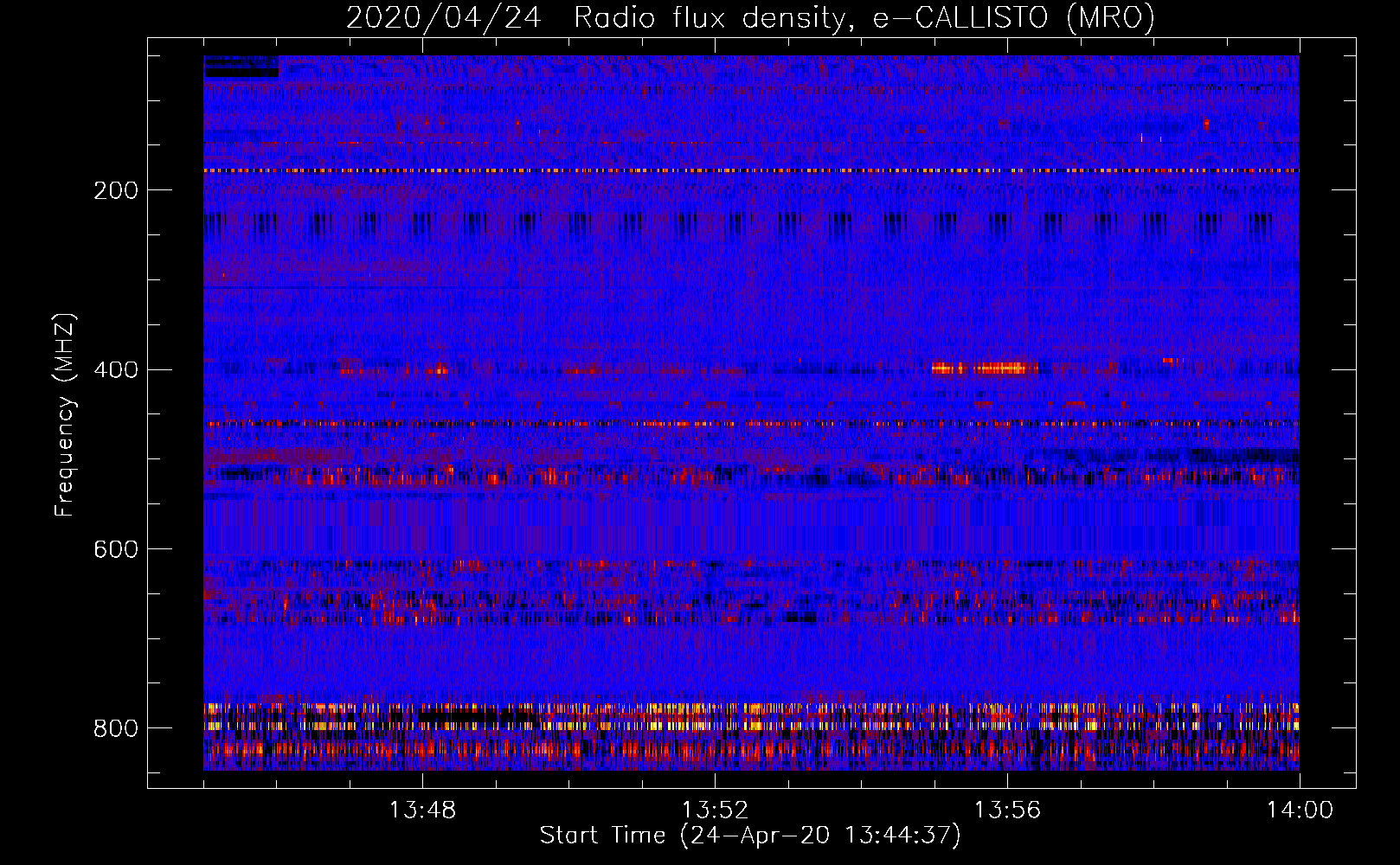Click the black block in spectrogram's top-left corner
Viewport: 1400px width, 865px height.
click(x=241, y=67)
